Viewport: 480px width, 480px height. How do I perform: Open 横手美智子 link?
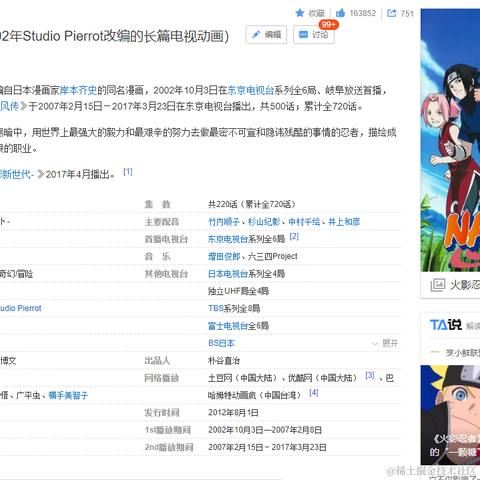click(x=68, y=395)
